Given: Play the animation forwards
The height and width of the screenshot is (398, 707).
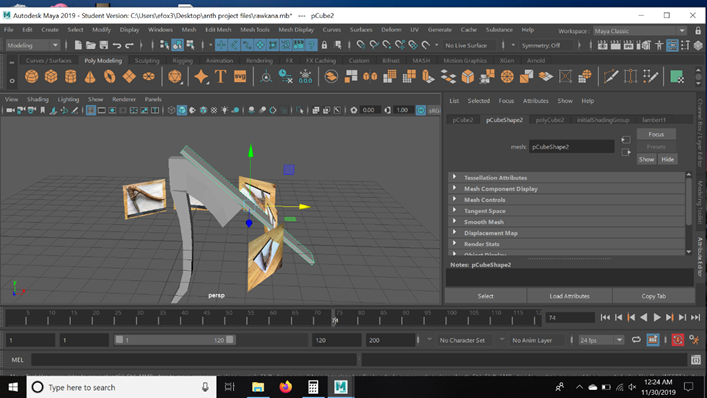Looking at the screenshot, I should [656, 317].
